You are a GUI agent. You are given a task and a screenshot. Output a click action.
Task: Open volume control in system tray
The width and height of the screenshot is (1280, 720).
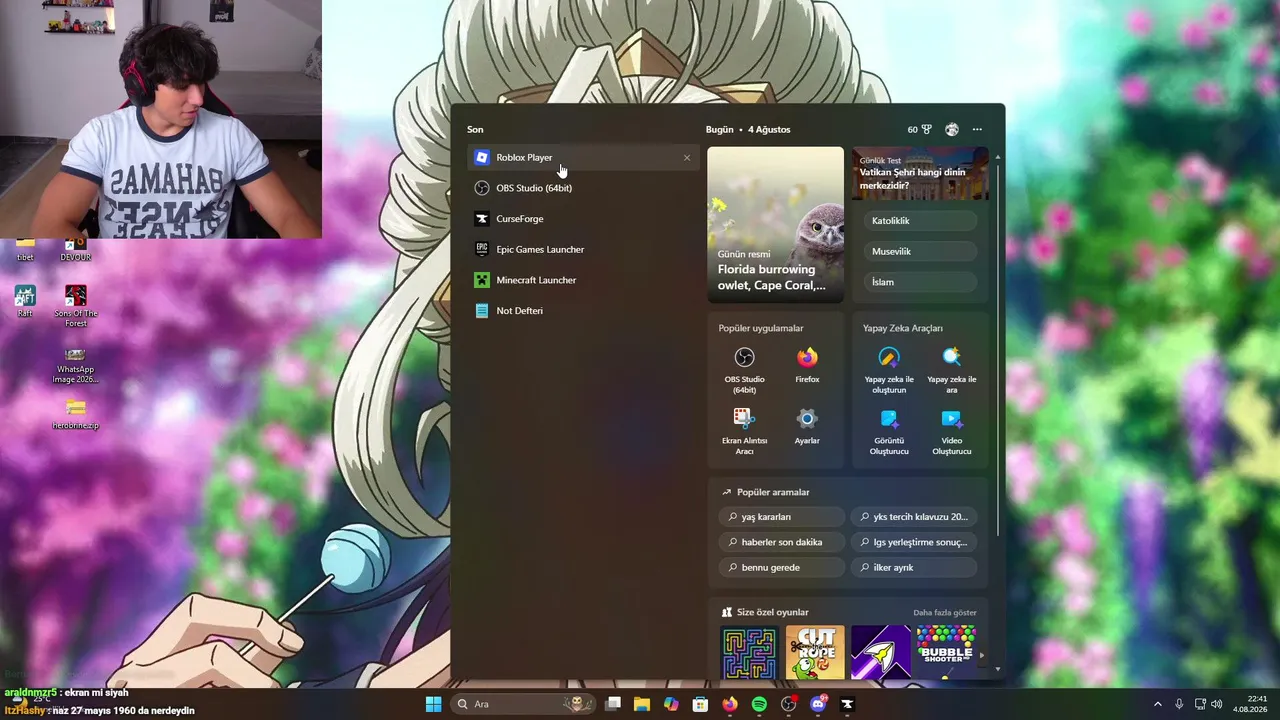point(1218,704)
